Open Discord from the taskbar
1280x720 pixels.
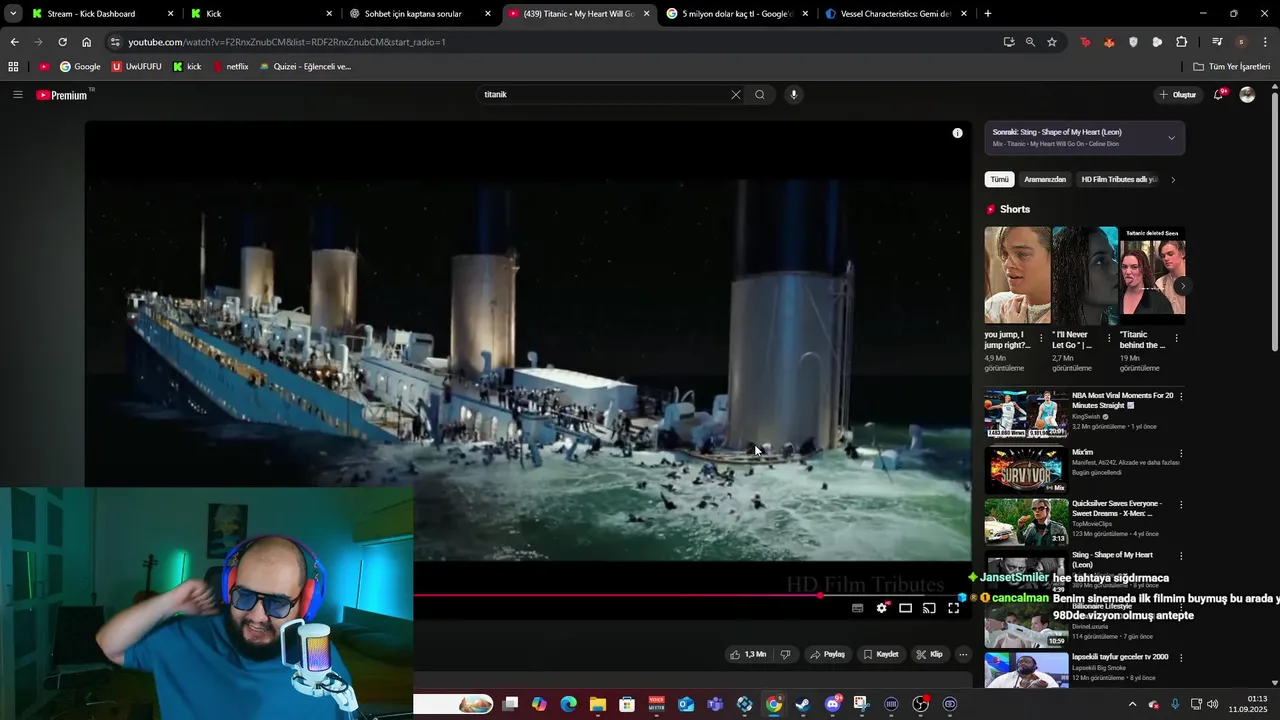pyautogui.click(x=832, y=704)
